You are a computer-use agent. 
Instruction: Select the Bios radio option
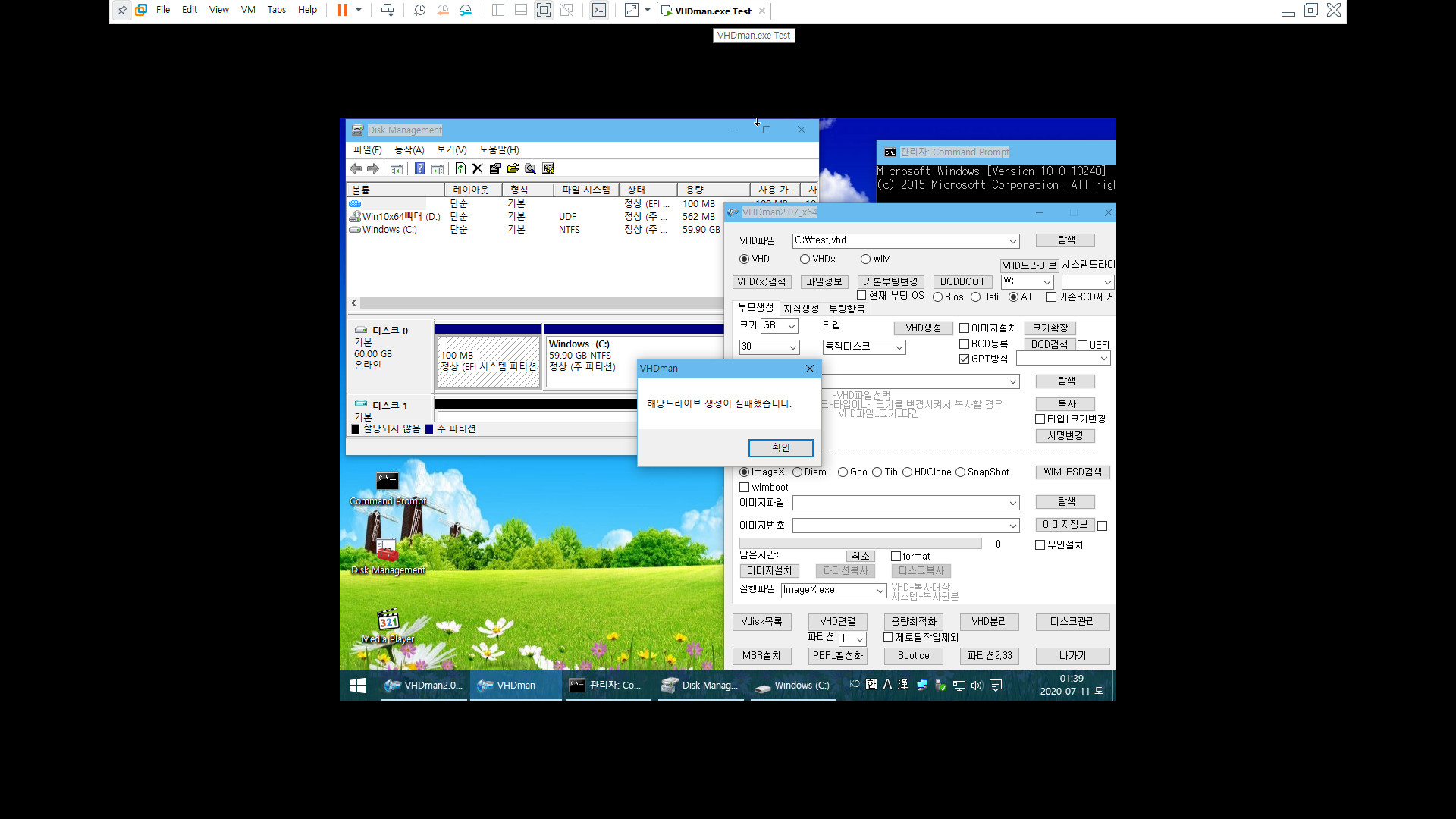937,297
